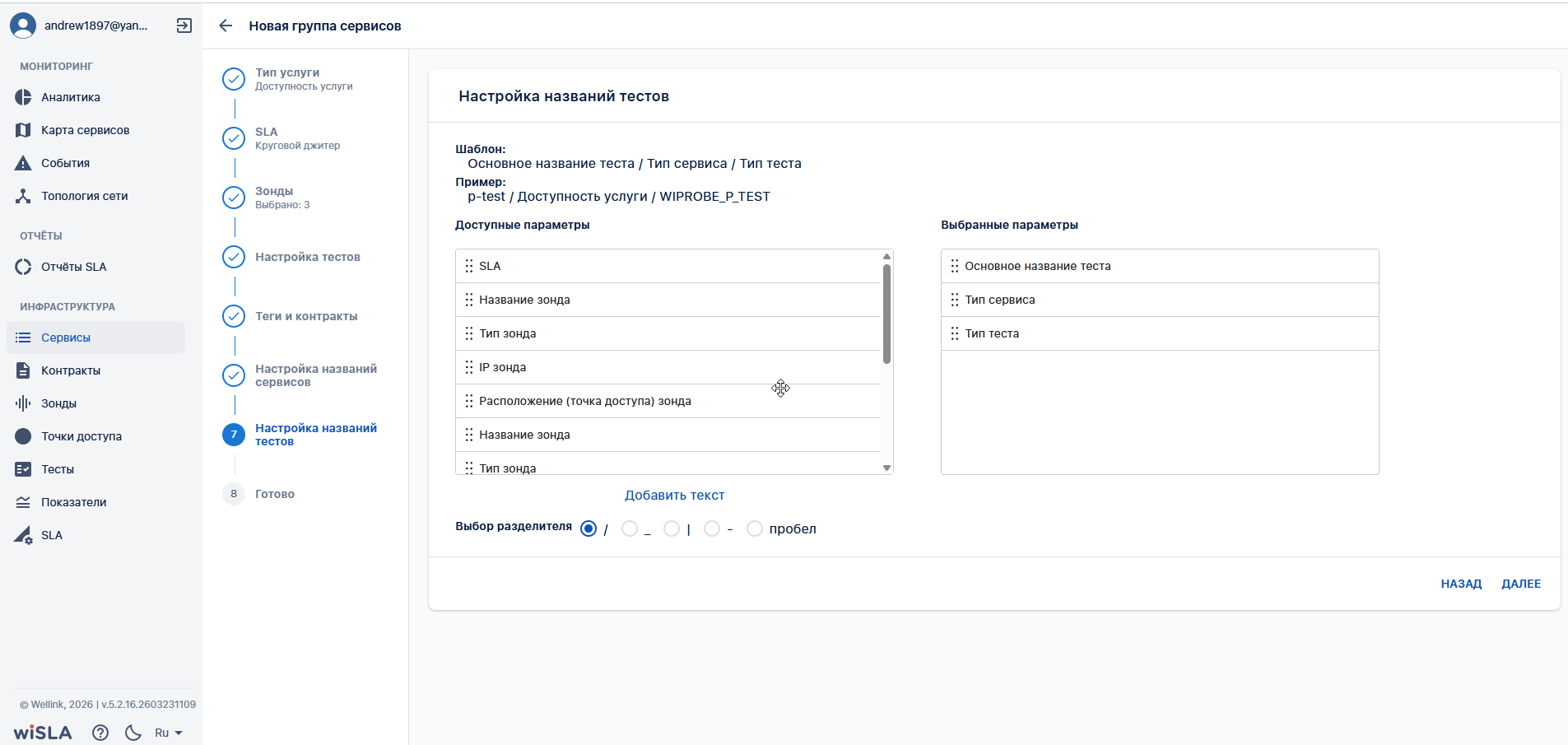The height and width of the screenshot is (745, 1568).
Task: Select the underscore separator radio button
Action: (630, 528)
